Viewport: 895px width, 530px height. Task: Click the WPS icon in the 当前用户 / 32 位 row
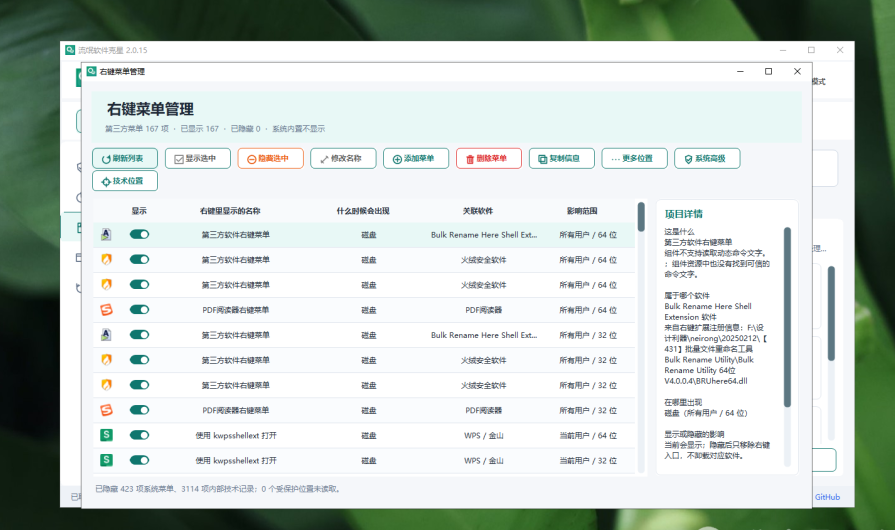106,460
